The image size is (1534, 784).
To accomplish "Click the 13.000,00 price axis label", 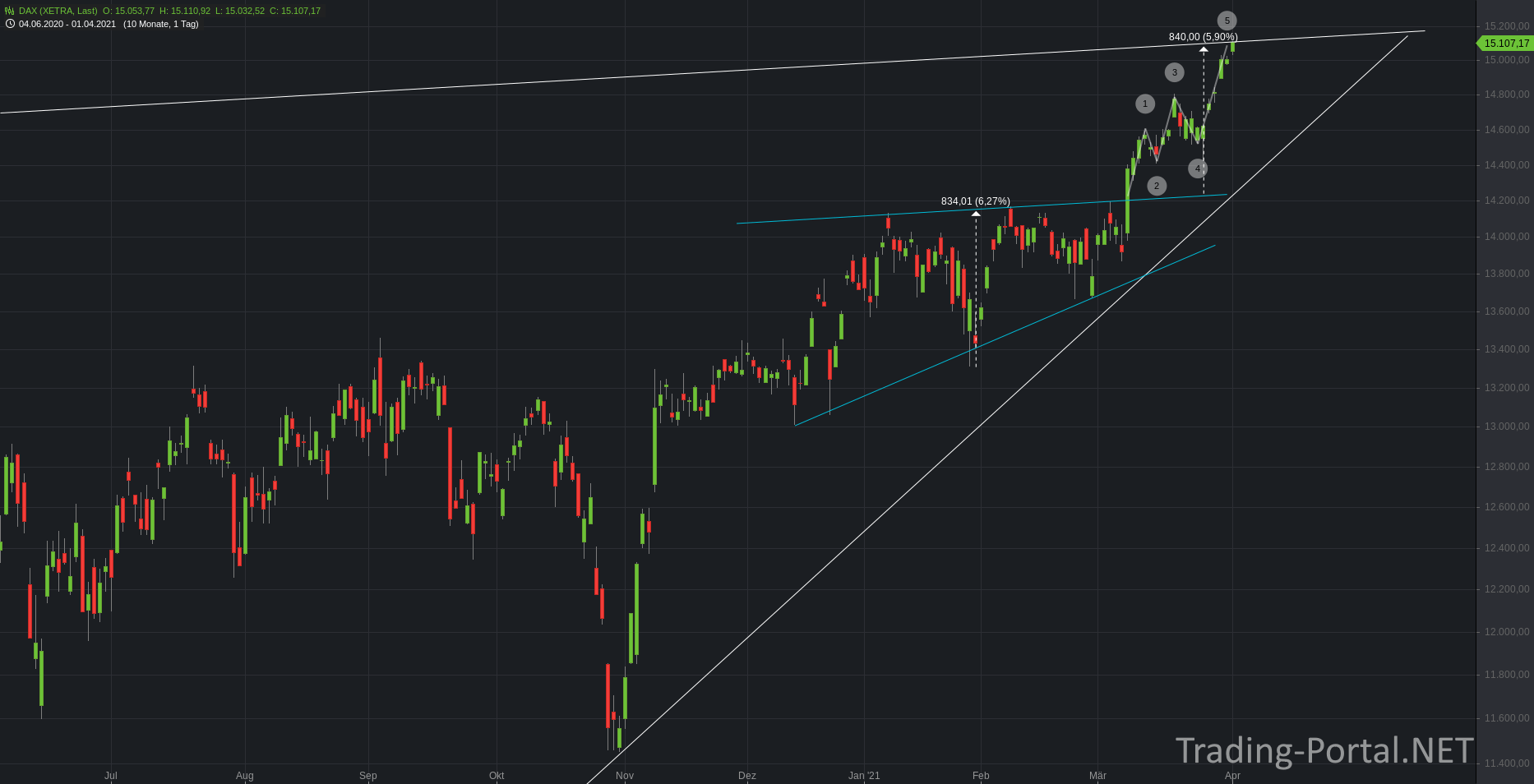I will tap(1507, 427).
